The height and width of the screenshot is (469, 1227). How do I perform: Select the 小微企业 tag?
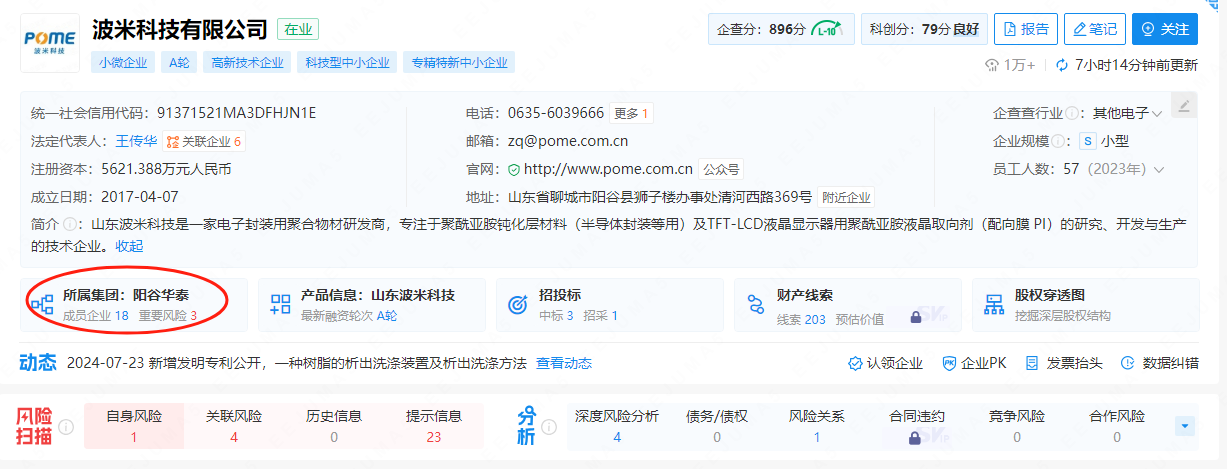click(x=123, y=62)
